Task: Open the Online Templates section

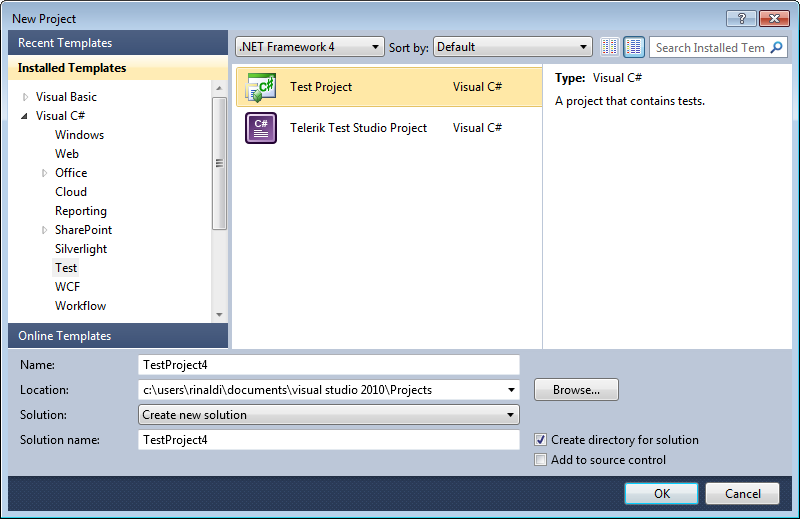Action: 118,336
